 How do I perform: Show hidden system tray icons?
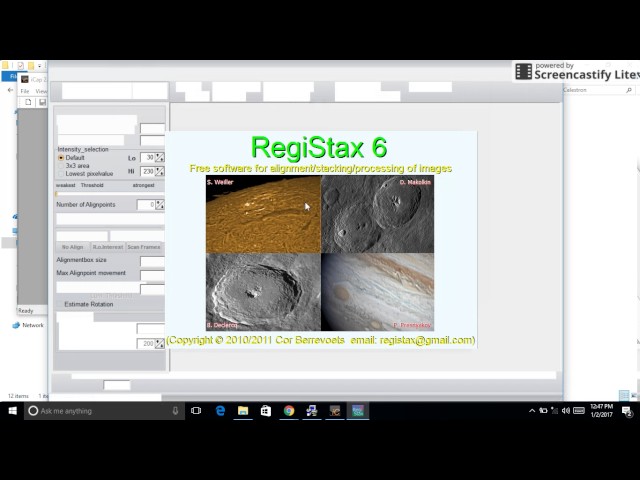point(531,411)
